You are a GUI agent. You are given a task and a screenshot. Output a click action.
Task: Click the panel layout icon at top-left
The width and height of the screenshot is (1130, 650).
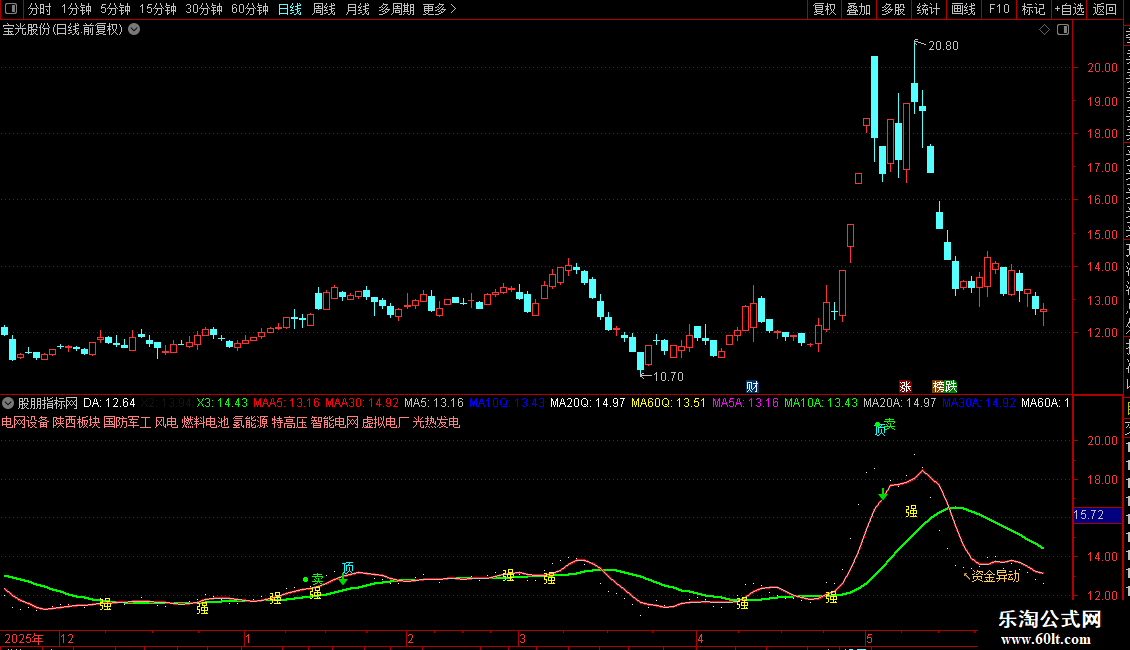pyautogui.click(x=11, y=9)
